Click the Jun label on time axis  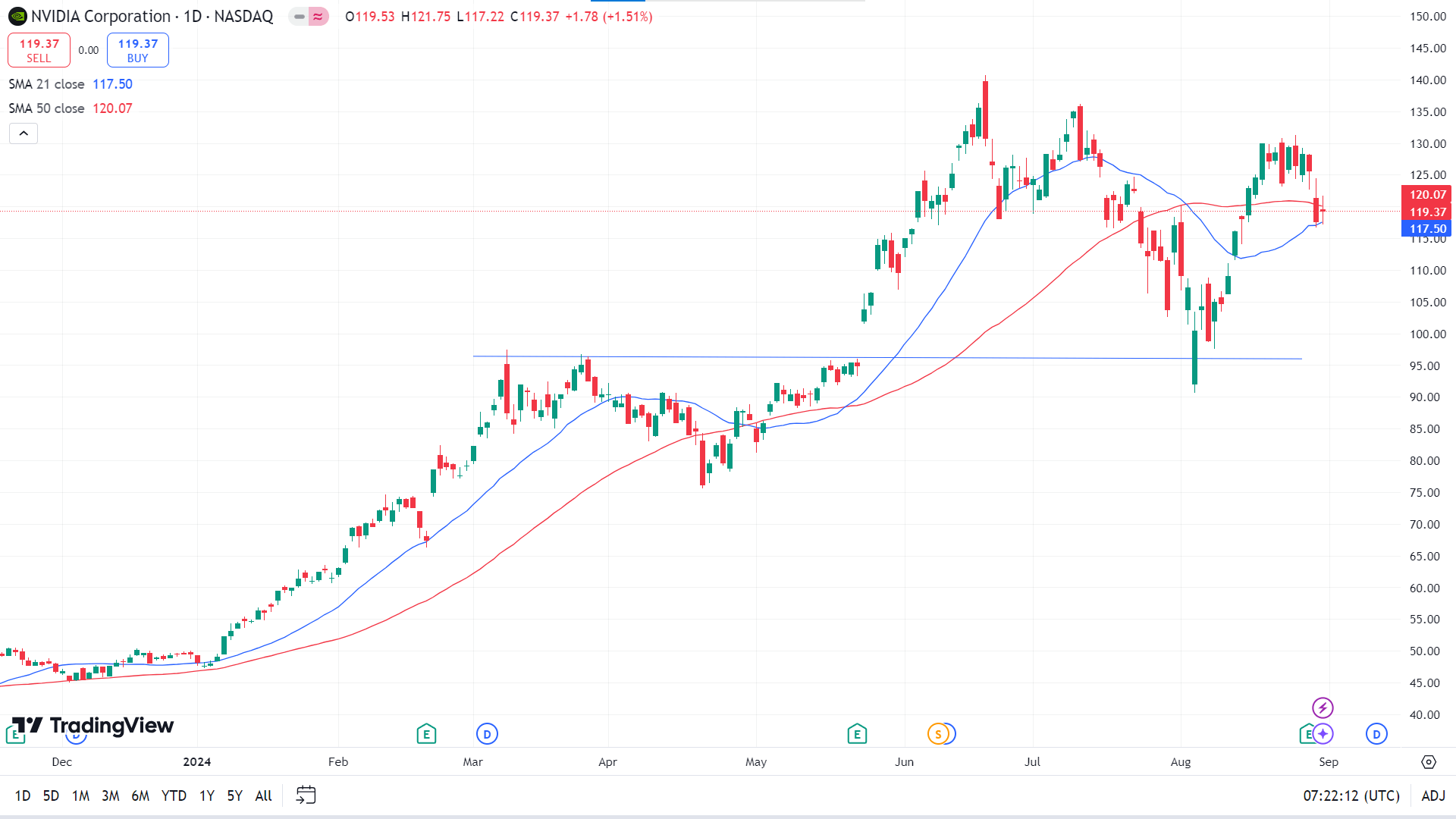coord(904,762)
